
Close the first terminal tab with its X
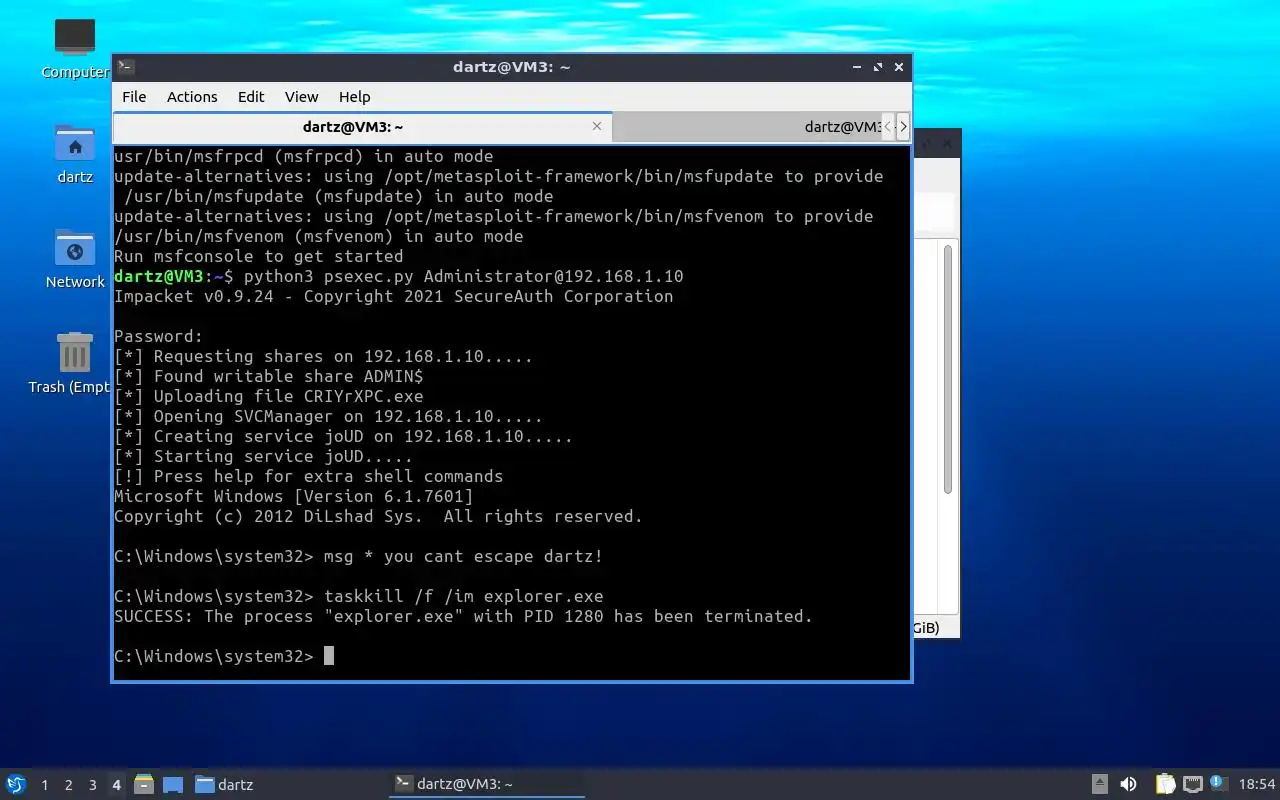coord(597,126)
